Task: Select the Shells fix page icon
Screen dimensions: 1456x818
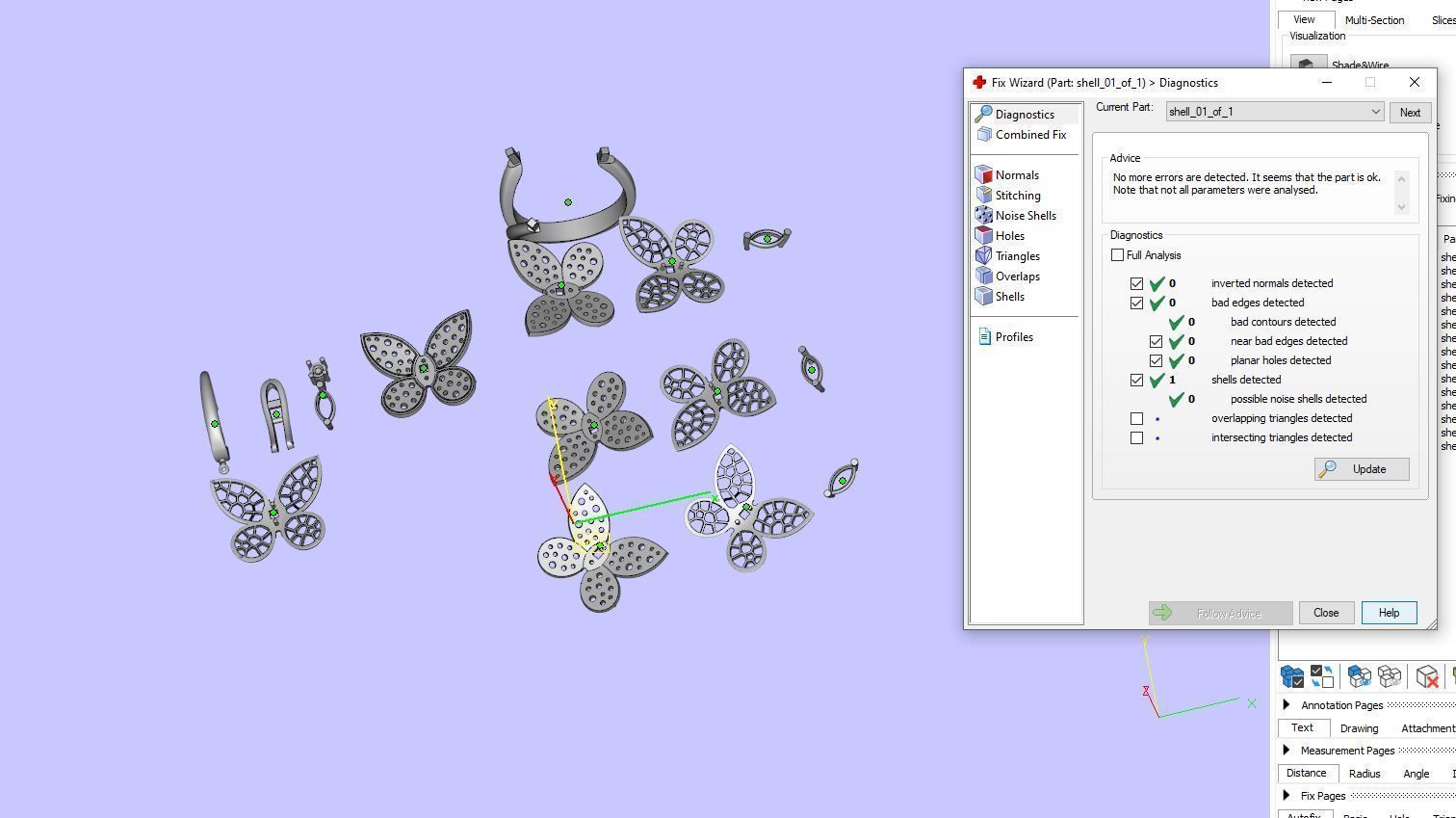Action: (x=983, y=297)
